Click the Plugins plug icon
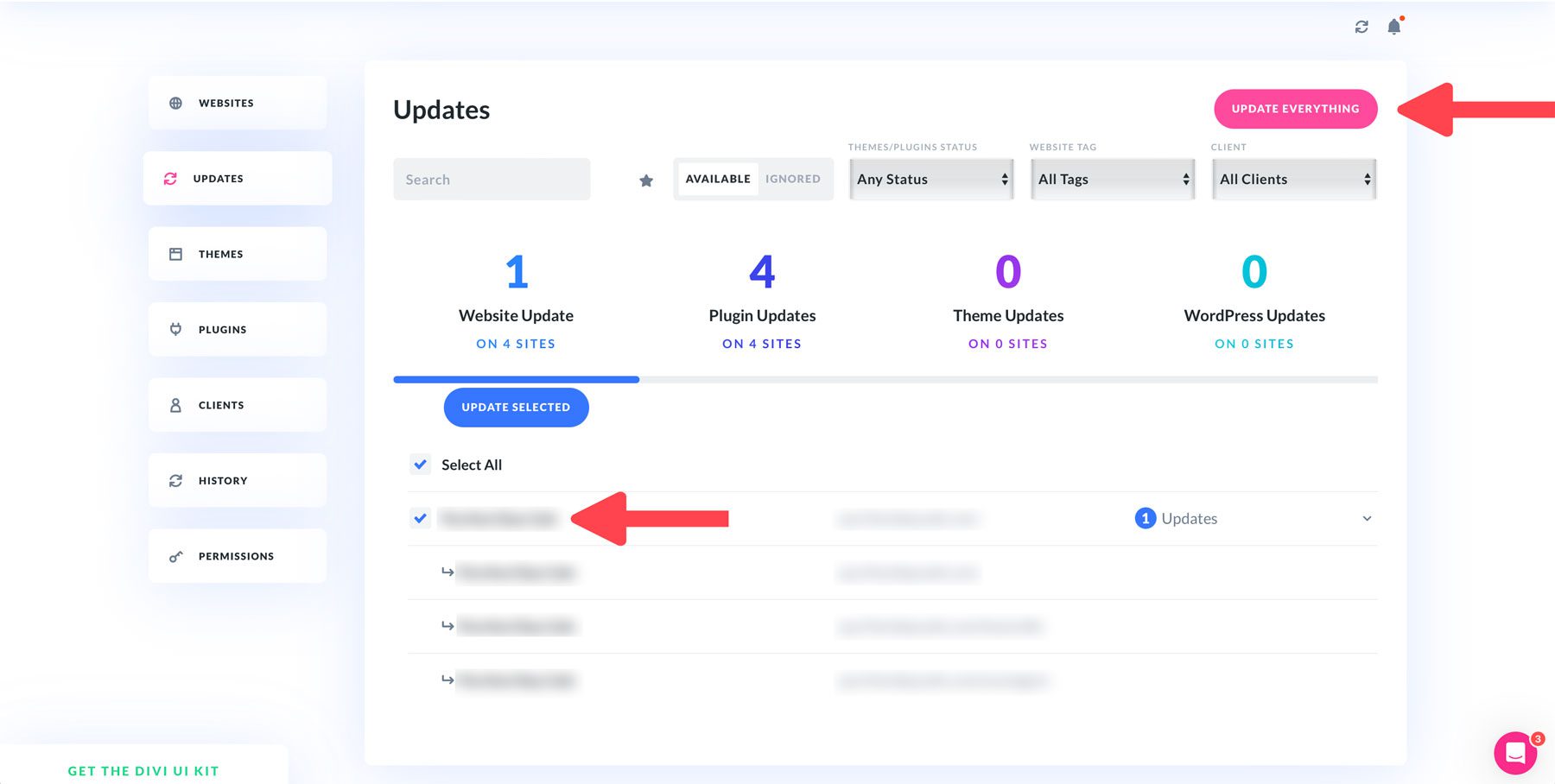Image resolution: width=1555 pixels, height=784 pixels. pos(176,329)
